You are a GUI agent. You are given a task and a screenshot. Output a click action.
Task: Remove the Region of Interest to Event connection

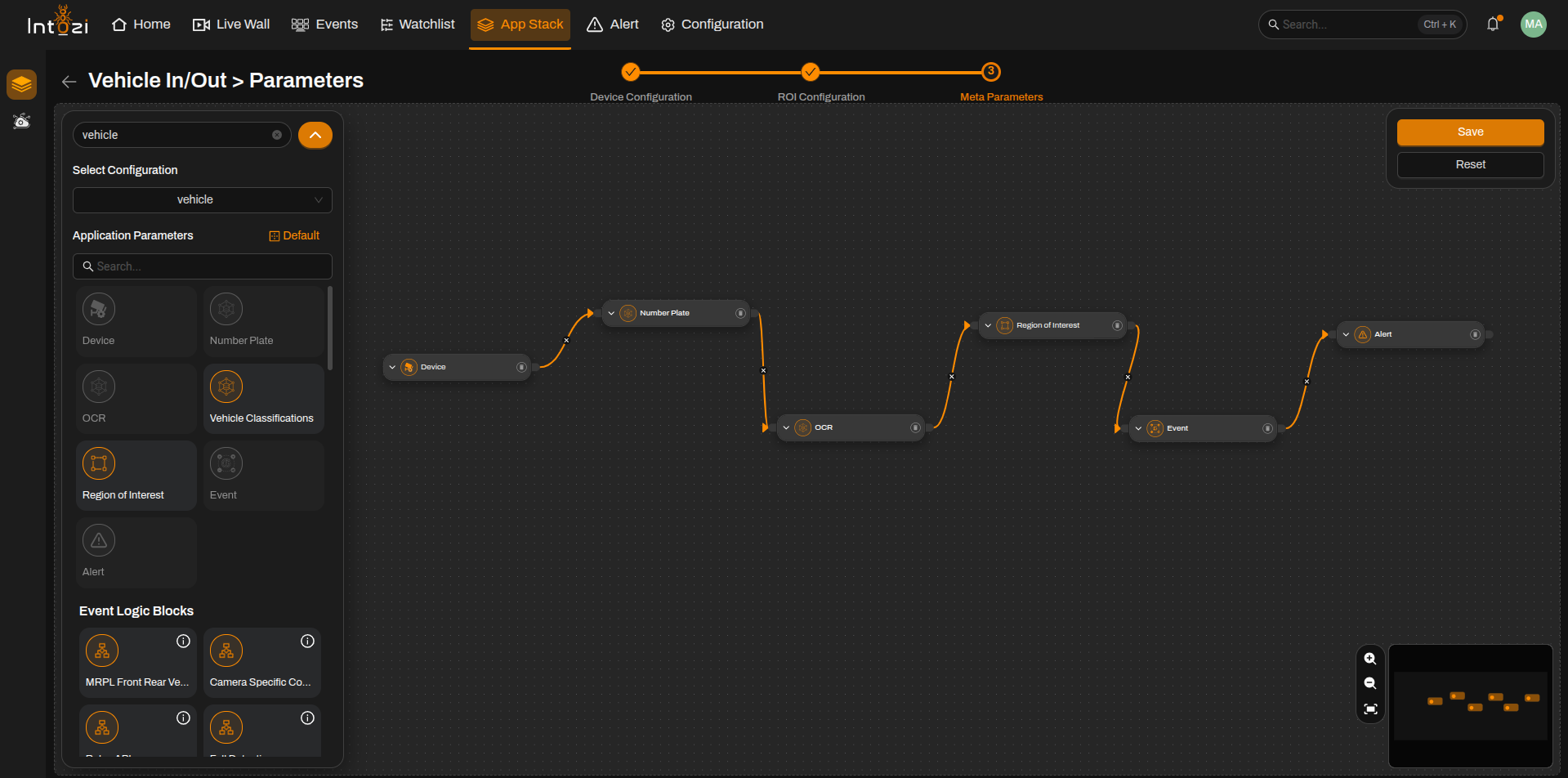tap(1128, 378)
